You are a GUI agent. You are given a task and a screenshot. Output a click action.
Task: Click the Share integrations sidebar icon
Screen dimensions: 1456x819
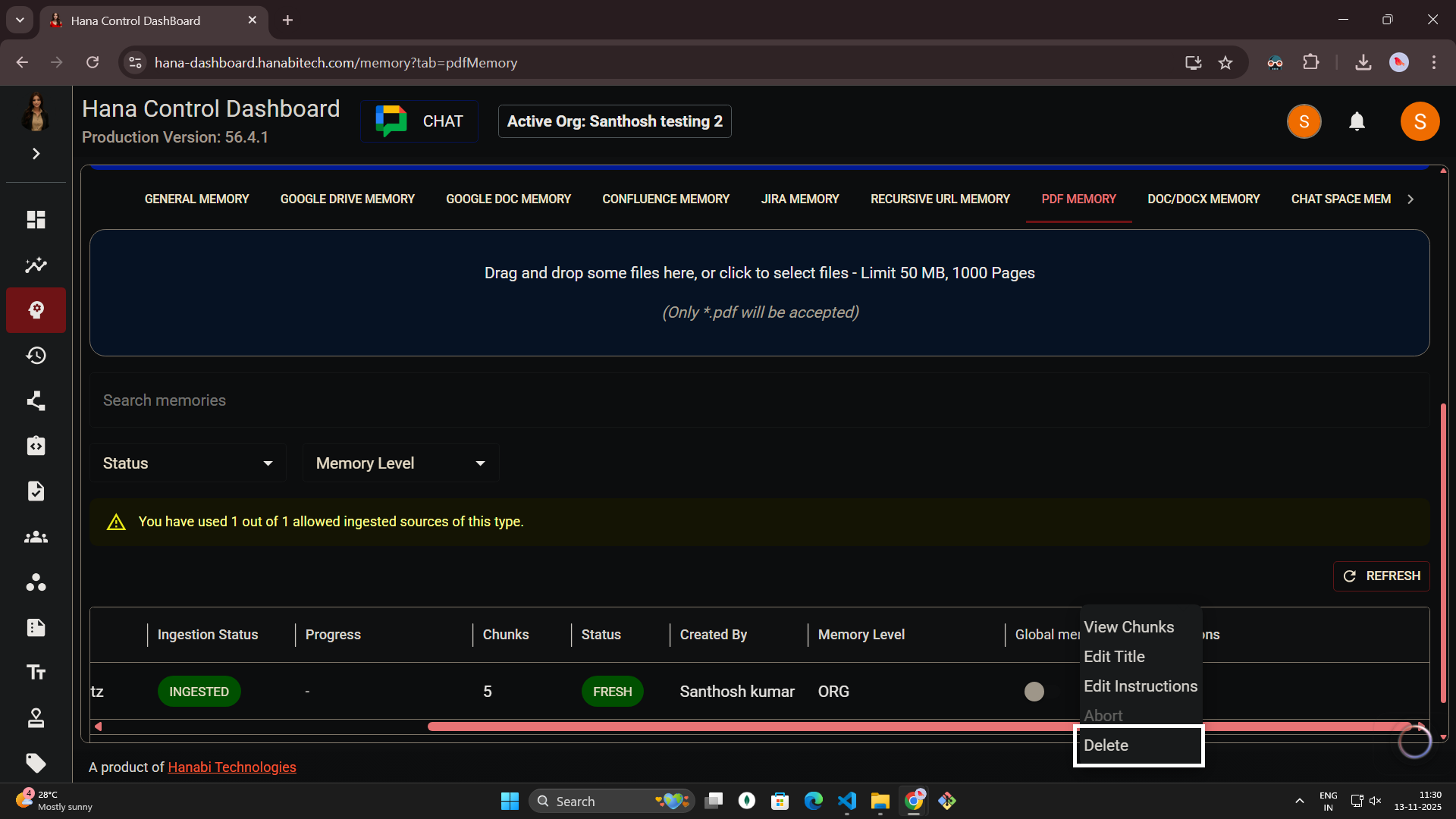36,400
